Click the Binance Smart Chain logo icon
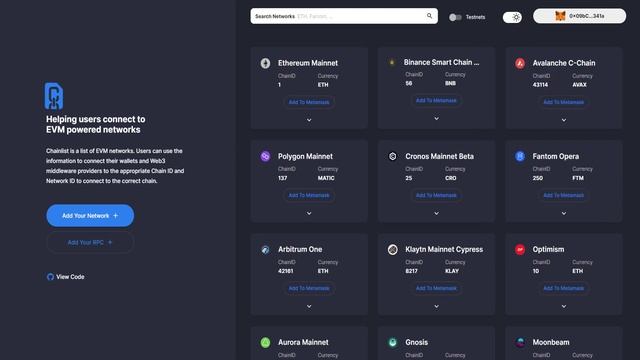 [392, 62]
